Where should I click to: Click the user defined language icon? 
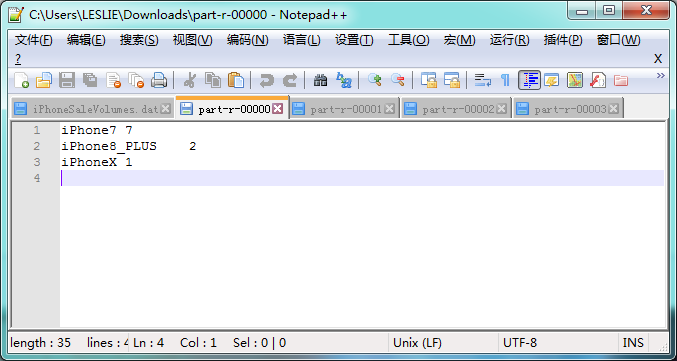click(x=552, y=80)
